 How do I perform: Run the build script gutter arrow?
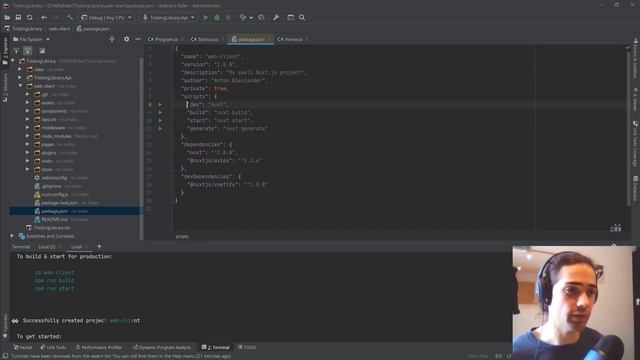click(x=160, y=112)
